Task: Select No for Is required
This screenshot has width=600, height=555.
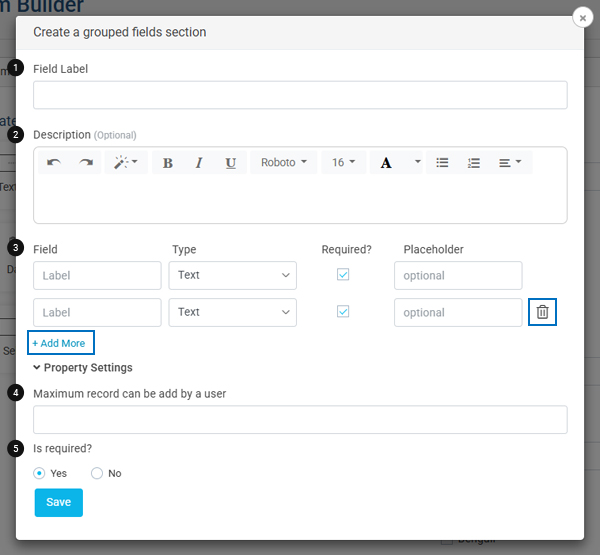Action: click(97, 473)
